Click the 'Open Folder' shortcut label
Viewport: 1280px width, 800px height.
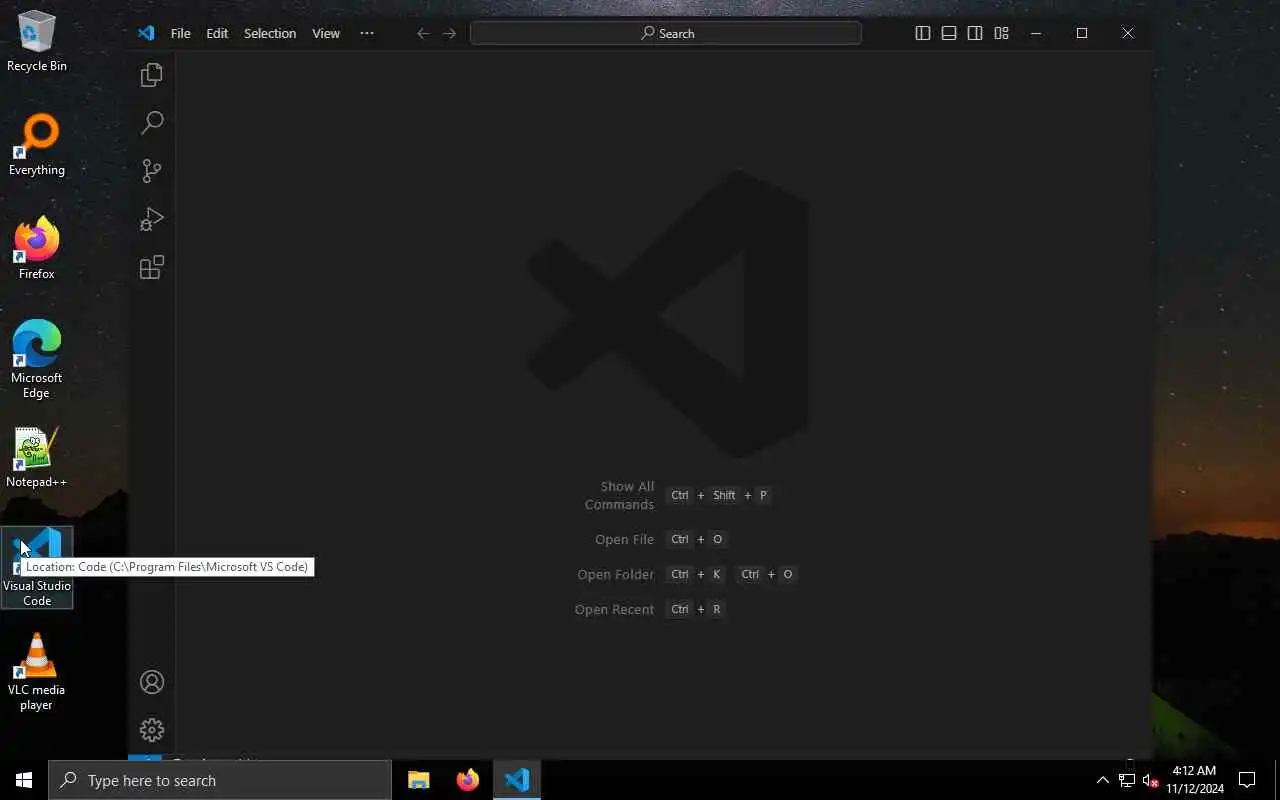pos(615,574)
